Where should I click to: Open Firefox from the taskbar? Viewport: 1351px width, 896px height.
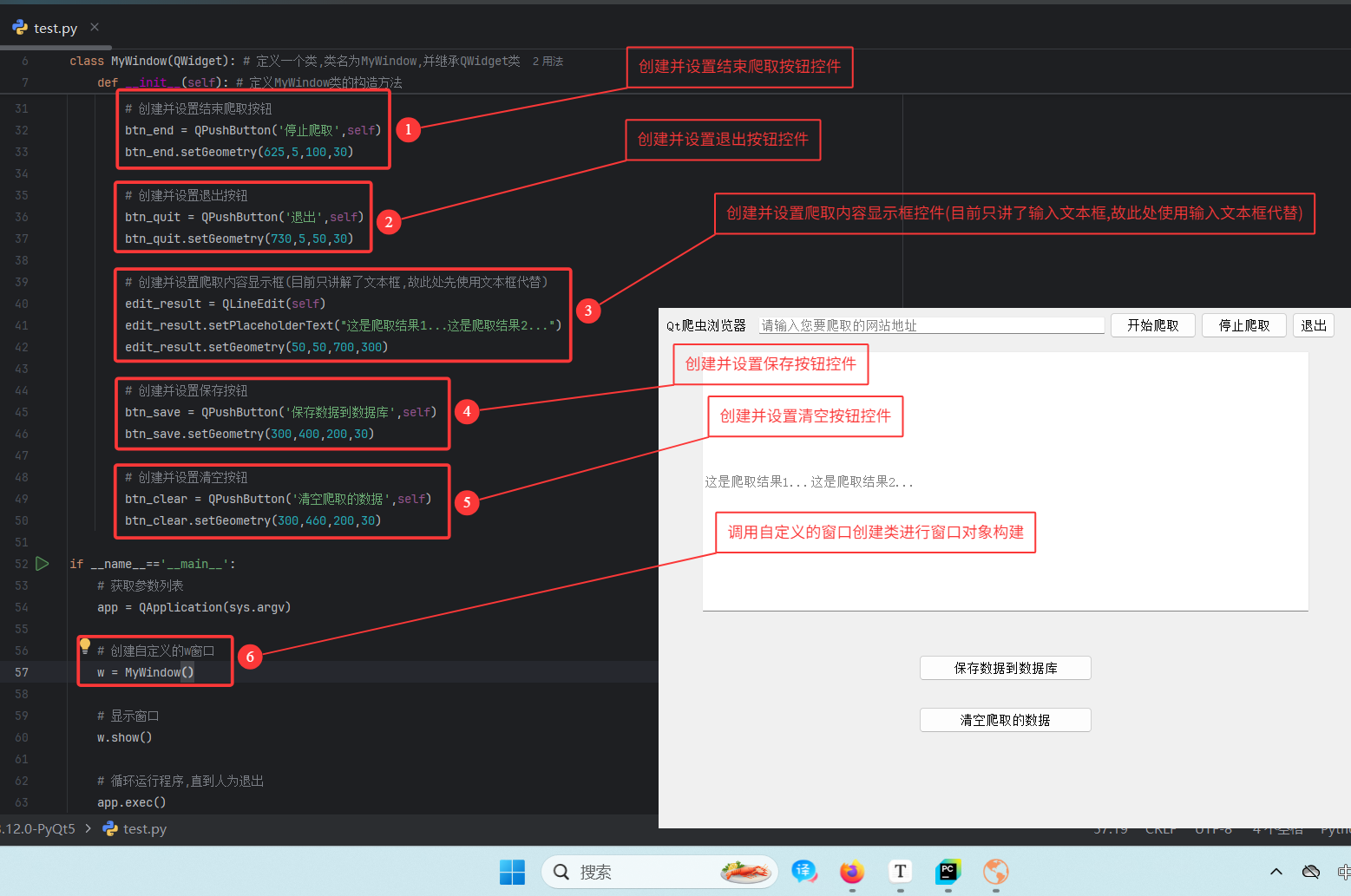click(x=852, y=872)
